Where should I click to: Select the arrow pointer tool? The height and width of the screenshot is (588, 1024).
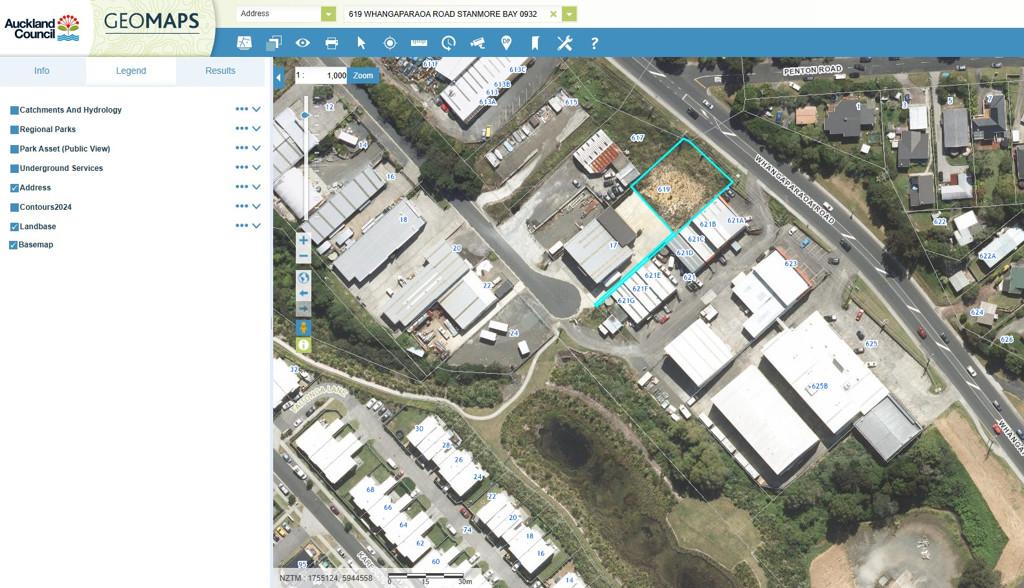coord(361,43)
